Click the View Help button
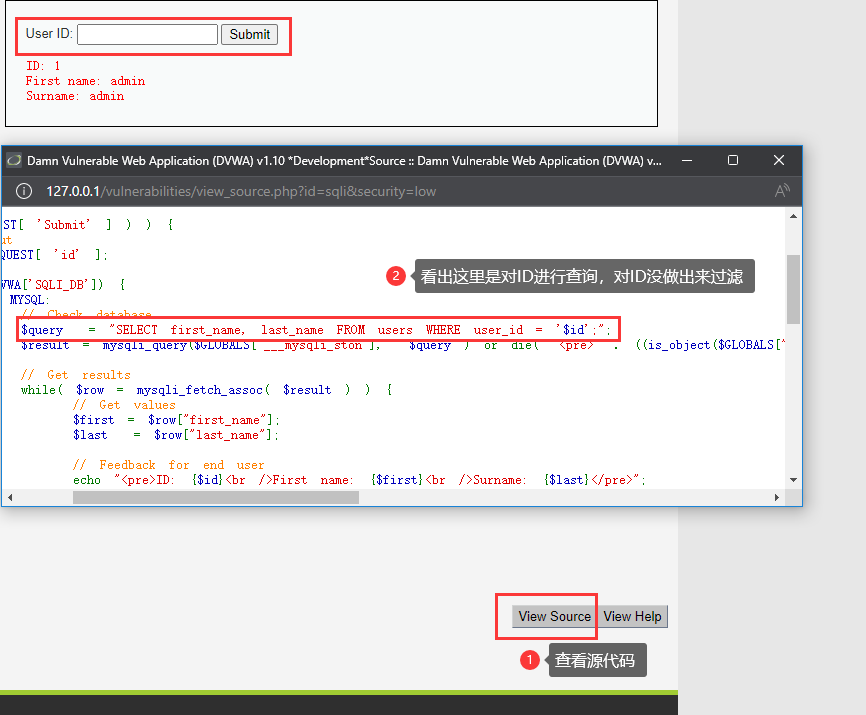Viewport: 866px width, 715px height. (x=632, y=616)
